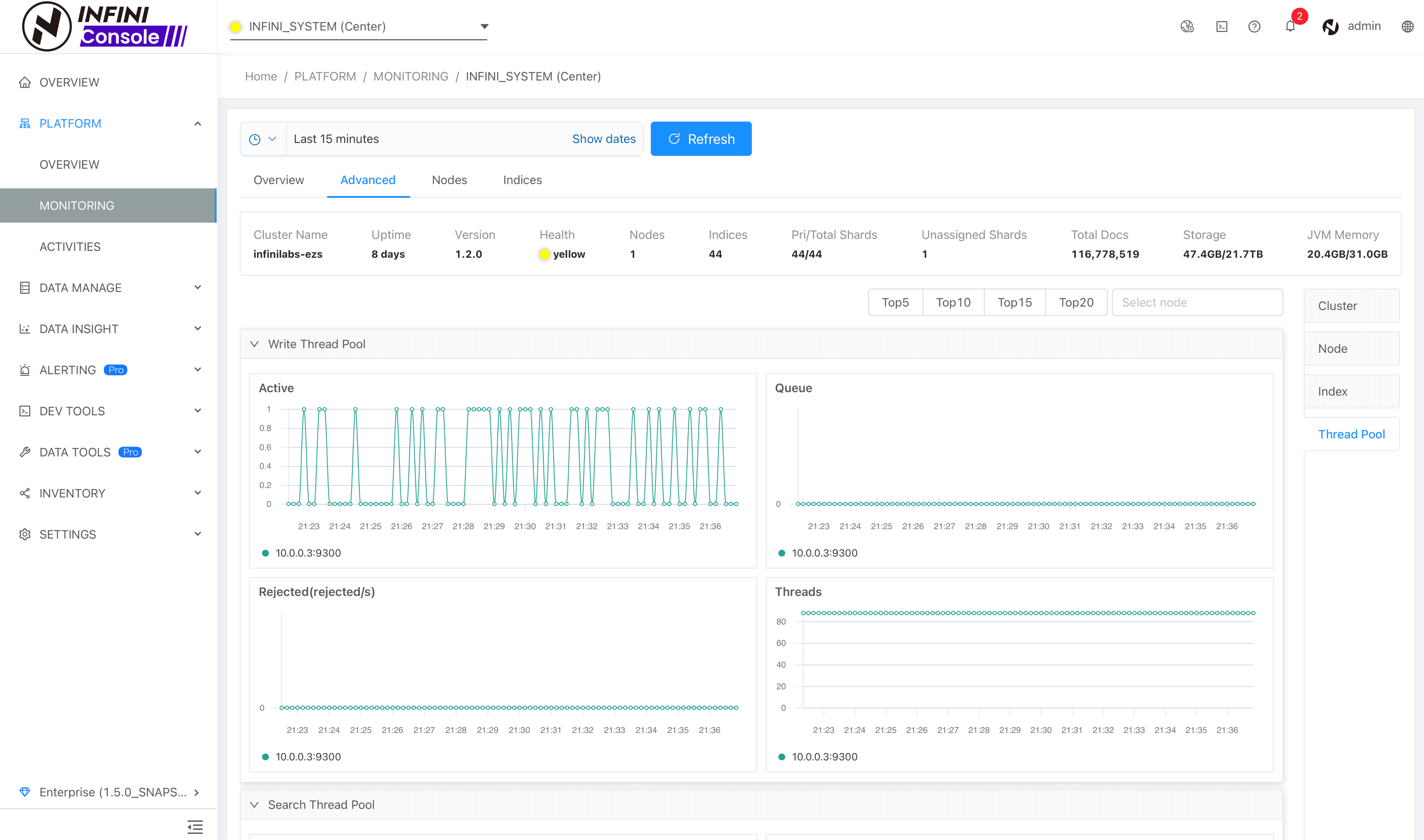The height and width of the screenshot is (840, 1424).
Task: Collapse the Search Thread Pool section
Action: [254, 805]
